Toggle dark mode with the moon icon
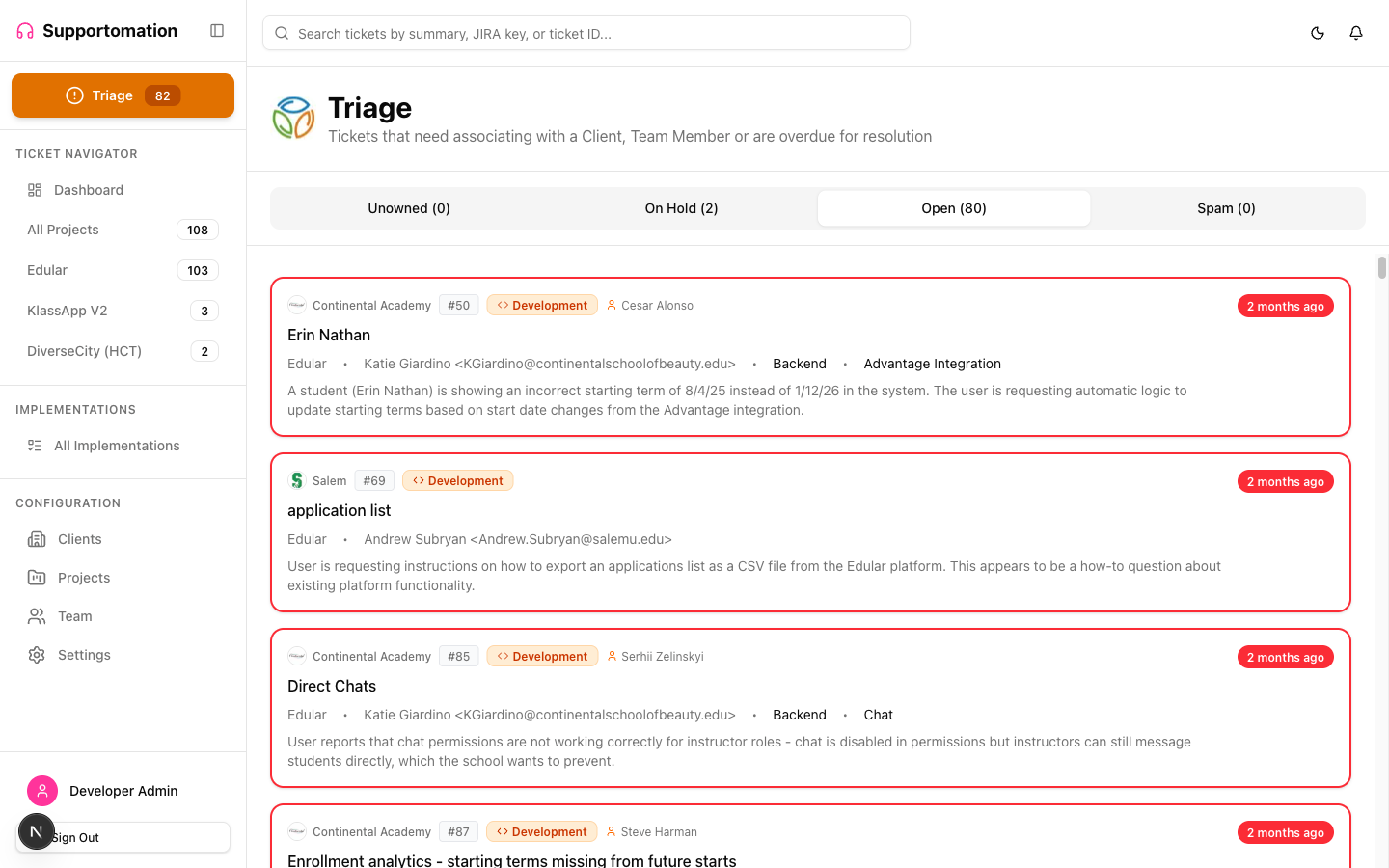 tap(1317, 32)
